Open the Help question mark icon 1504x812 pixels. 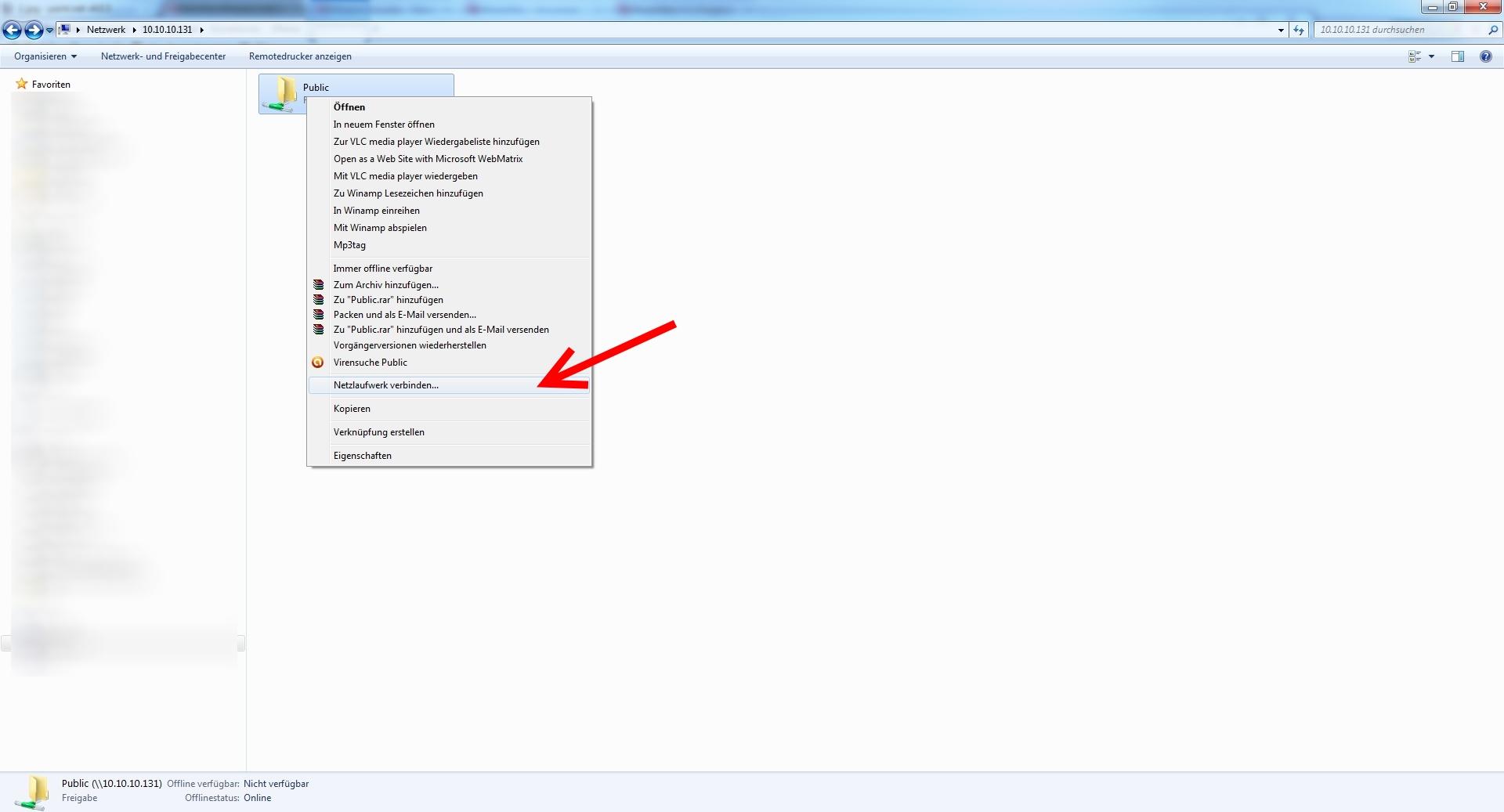(1485, 56)
